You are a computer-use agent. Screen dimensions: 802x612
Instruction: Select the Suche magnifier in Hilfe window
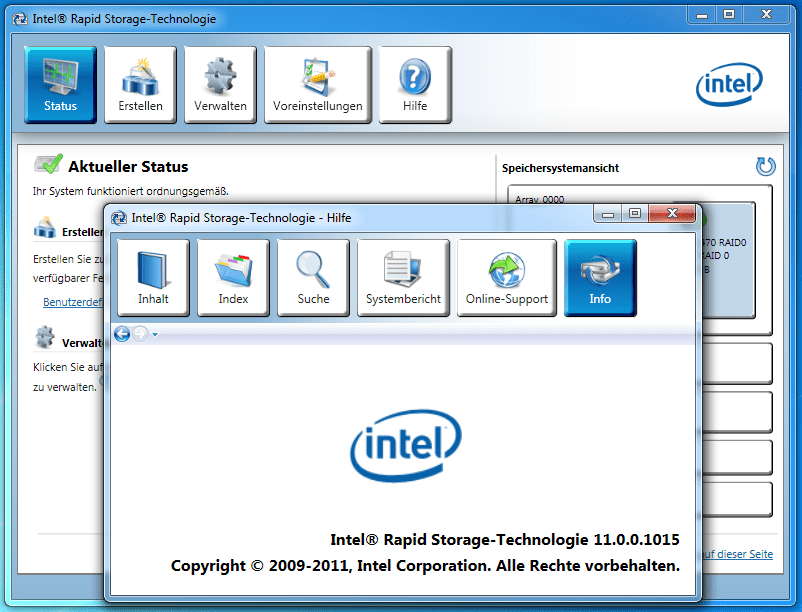(313, 278)
